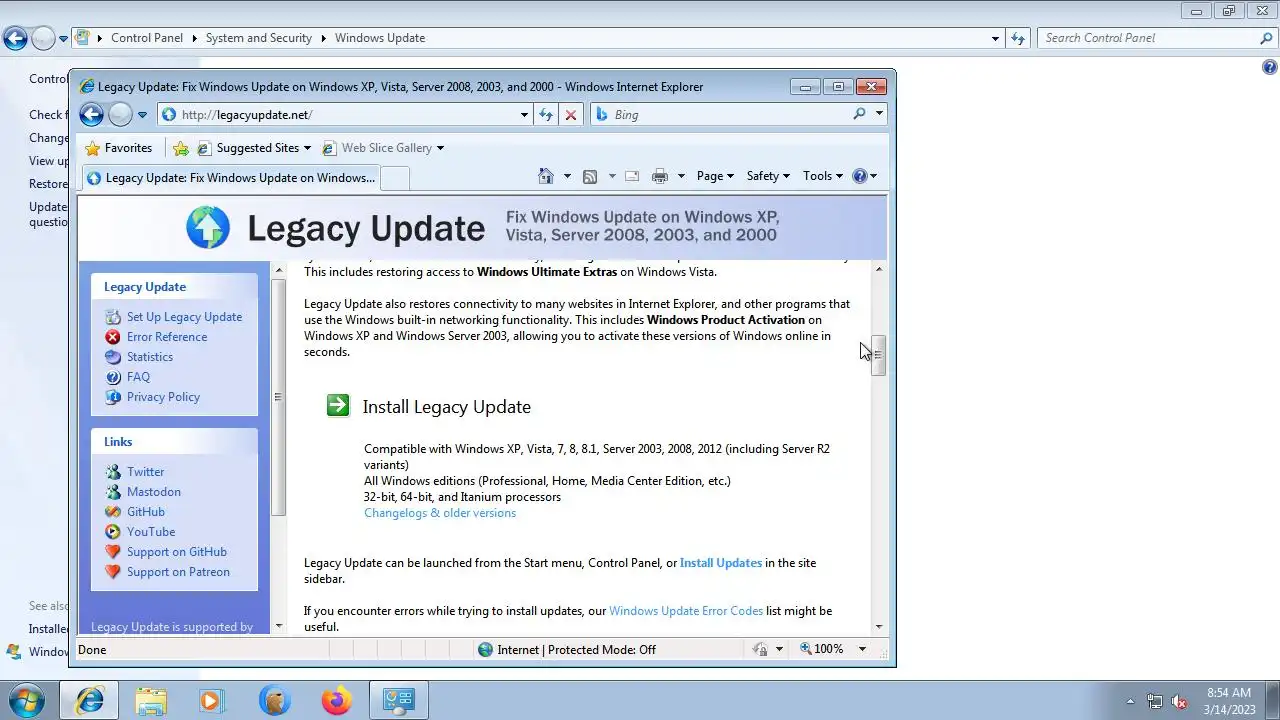The height and width of the screenshot is (720, 1280).
Task: Open the Tools menu
Action: click(x=822, y=176)
